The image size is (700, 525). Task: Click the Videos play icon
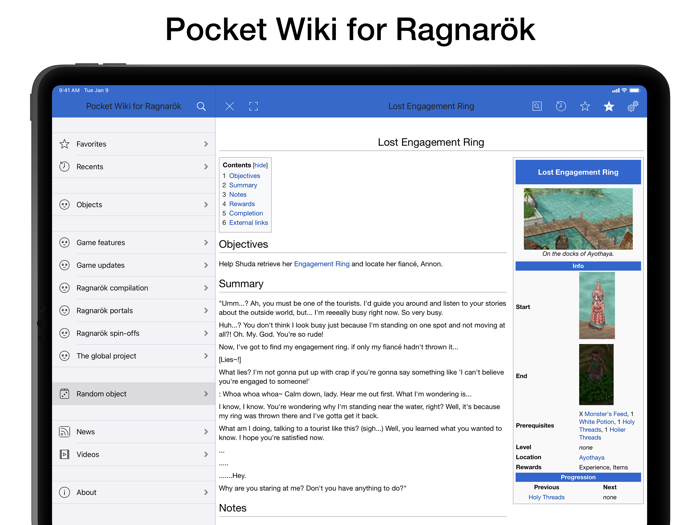click(65, 454)
